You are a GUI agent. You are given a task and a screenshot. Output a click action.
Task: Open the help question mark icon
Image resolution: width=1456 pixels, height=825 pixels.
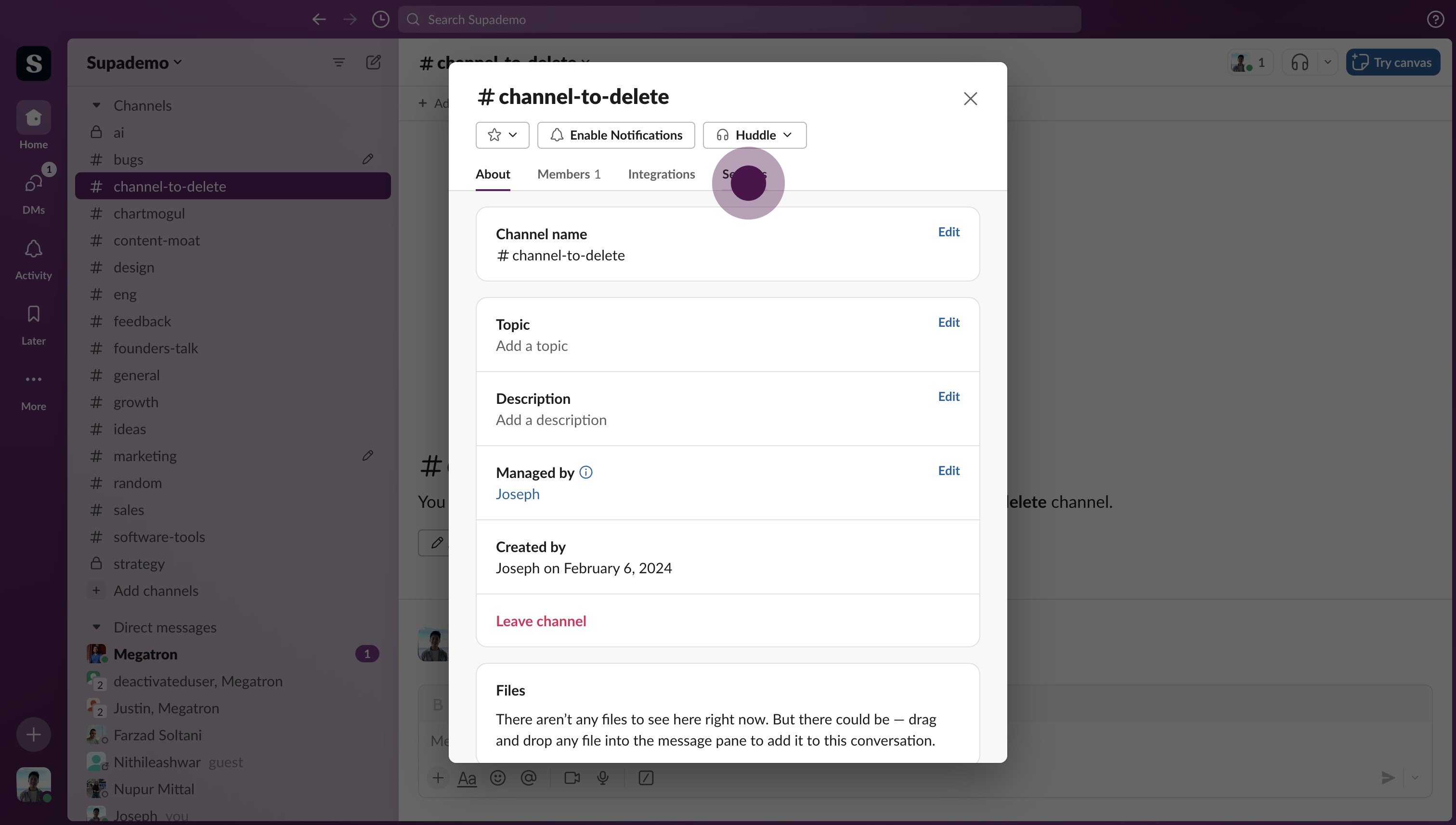(1435, 19)
